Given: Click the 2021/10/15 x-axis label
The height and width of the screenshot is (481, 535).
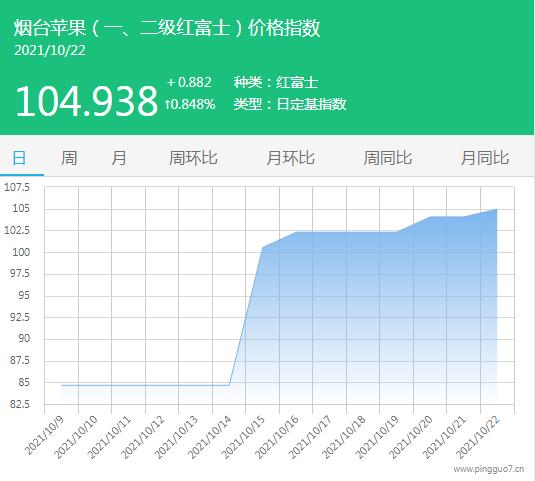Looking at the screenshot, I should point(243,438).
